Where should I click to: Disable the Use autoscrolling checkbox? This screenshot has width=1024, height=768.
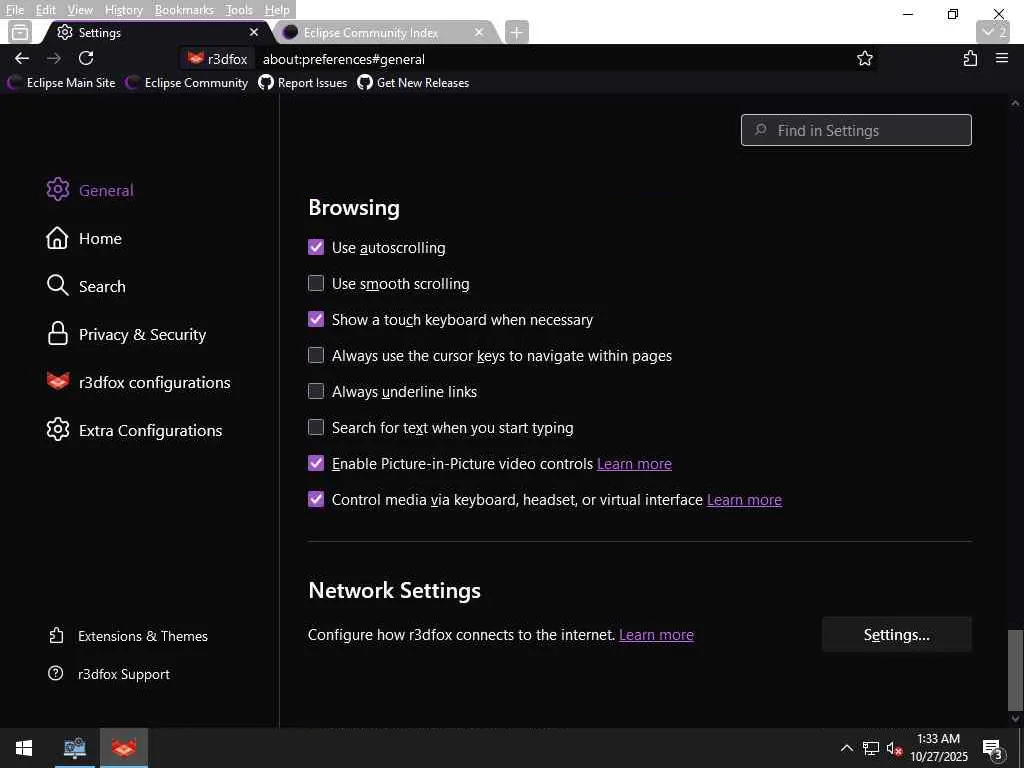click(316, 248)
